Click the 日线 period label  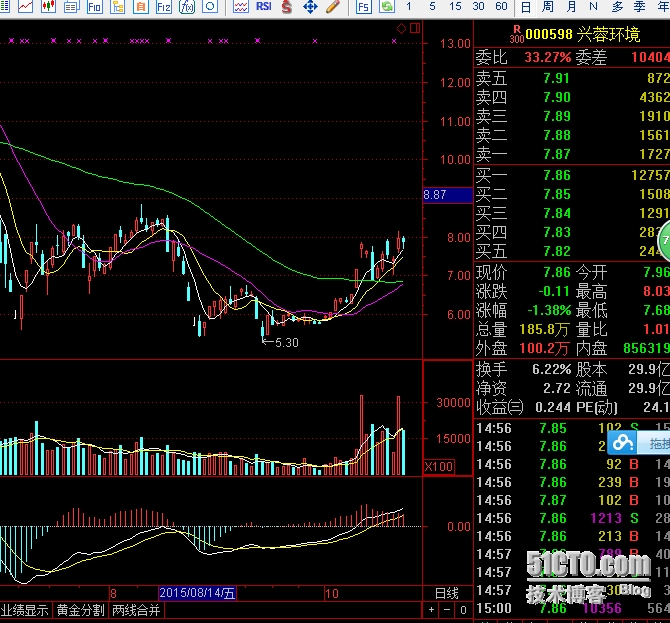click(x=447, y=593)
